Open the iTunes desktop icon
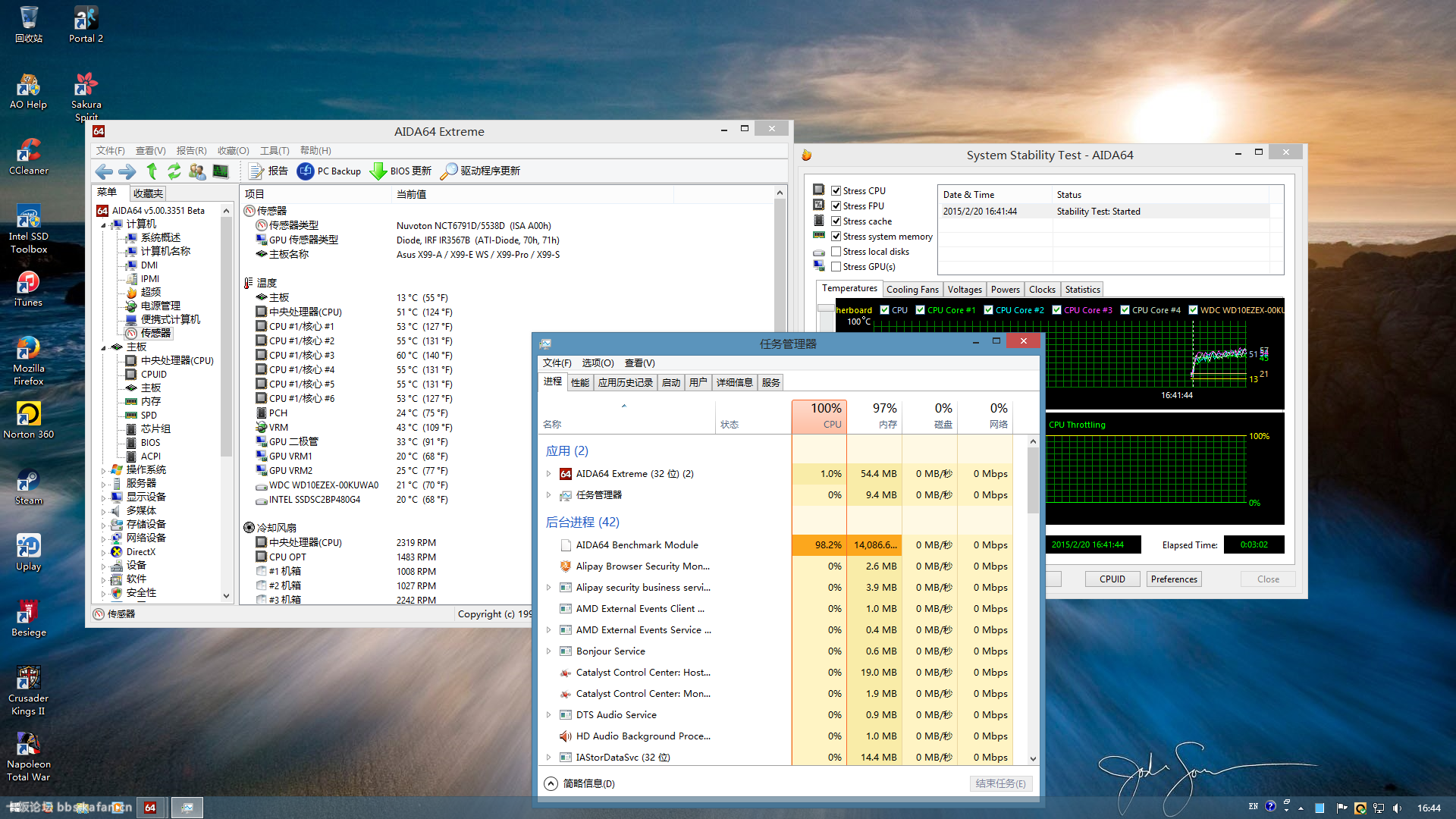This screenshot has width=1456, height=819. 29,288
